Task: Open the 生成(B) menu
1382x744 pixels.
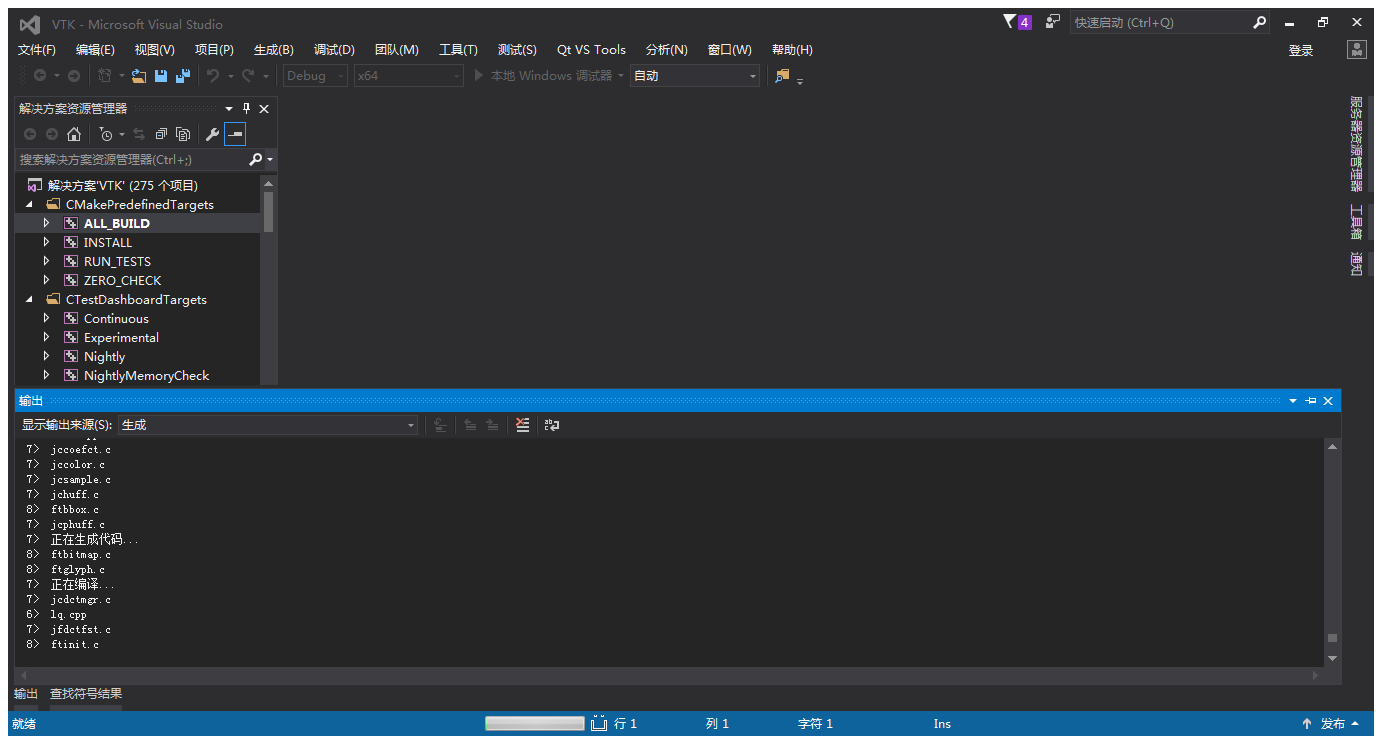Action: tap(273, 49)
